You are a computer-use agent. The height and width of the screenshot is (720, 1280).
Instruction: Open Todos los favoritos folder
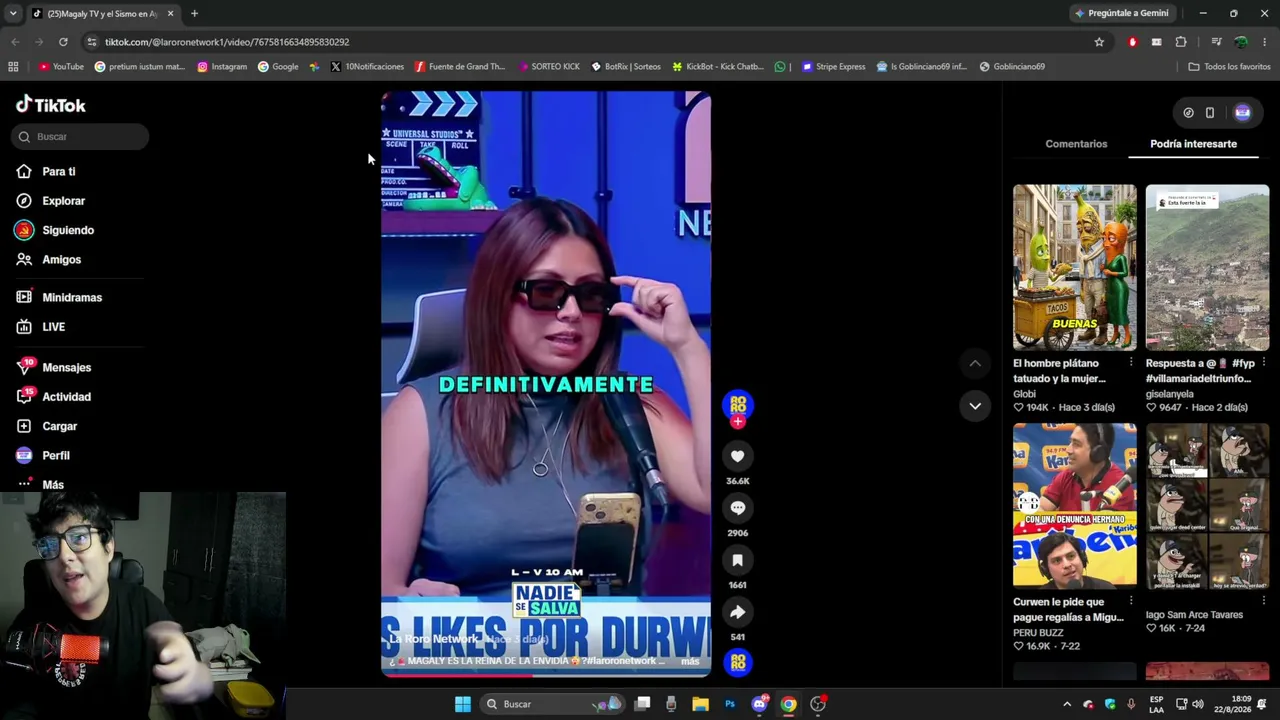pos(1229,67)
